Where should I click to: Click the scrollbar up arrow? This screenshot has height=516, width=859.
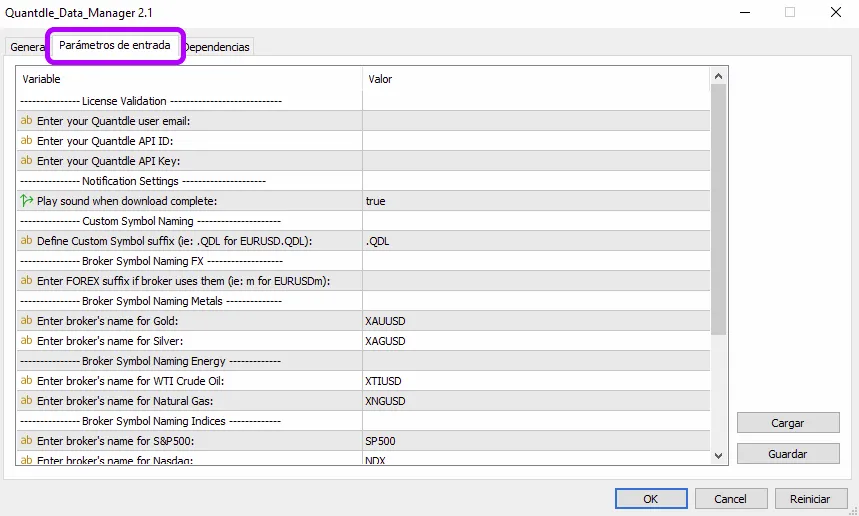click(719, 76)
